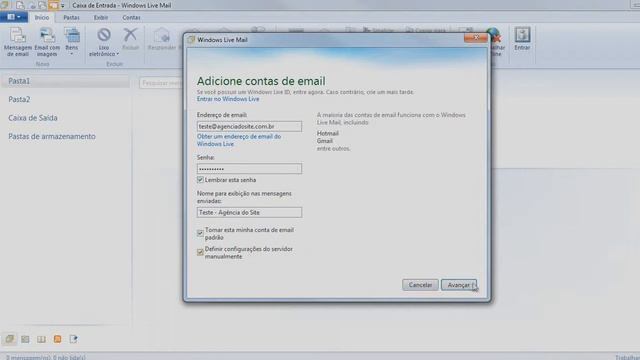Switch to the Pastas ribbon tab
This screenshot has height=360, width=640.
point(71,18)
